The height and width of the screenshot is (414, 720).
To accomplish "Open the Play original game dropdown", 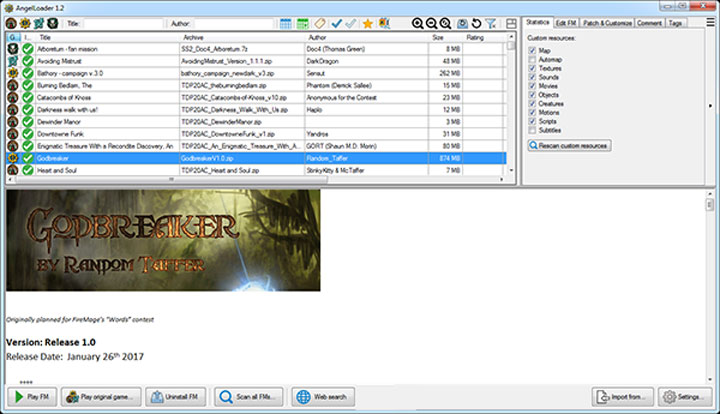I will 100,397.
